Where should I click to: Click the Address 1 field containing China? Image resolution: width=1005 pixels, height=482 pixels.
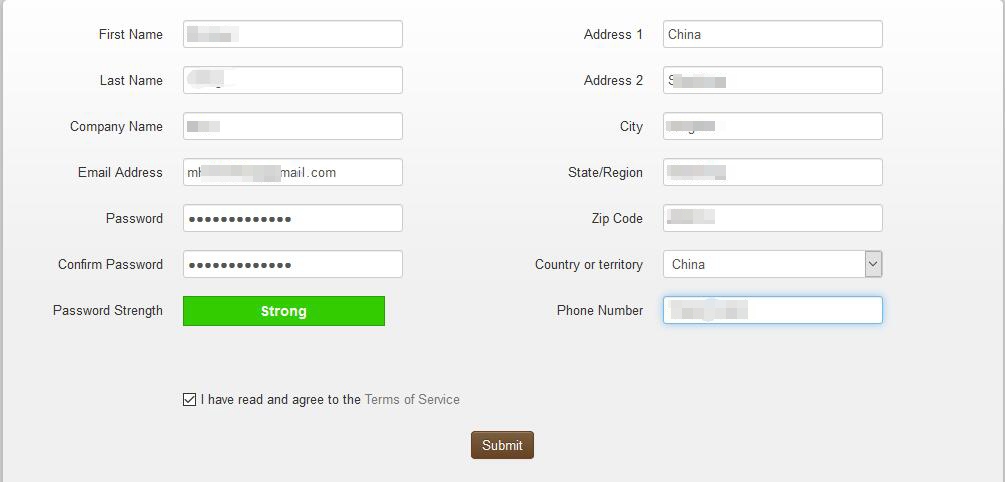(772, 34)
